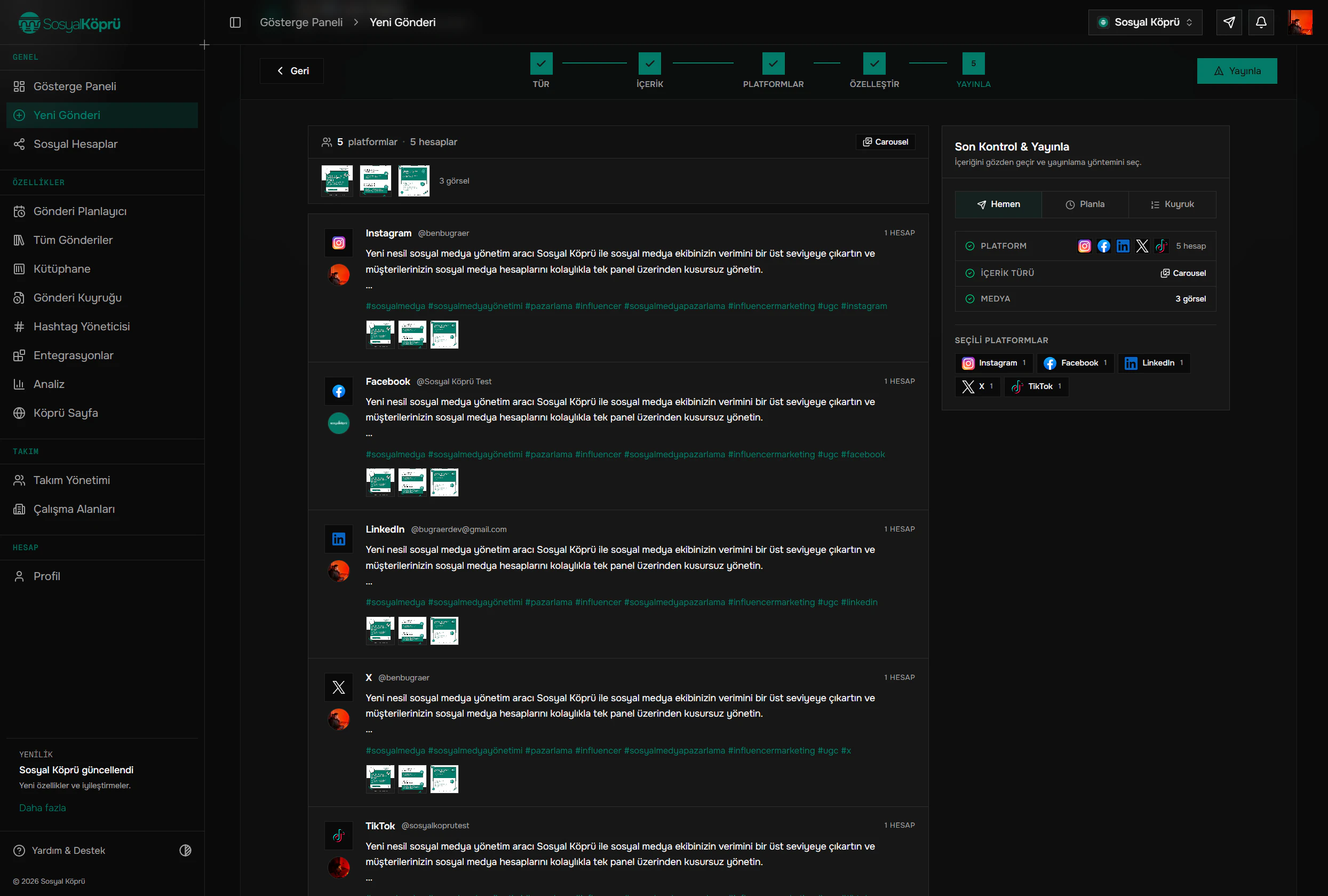Screen dimensions: 1328x896
Task: Click the @benbugraer avatar under Instagram icon
Action: coord(339,275)
